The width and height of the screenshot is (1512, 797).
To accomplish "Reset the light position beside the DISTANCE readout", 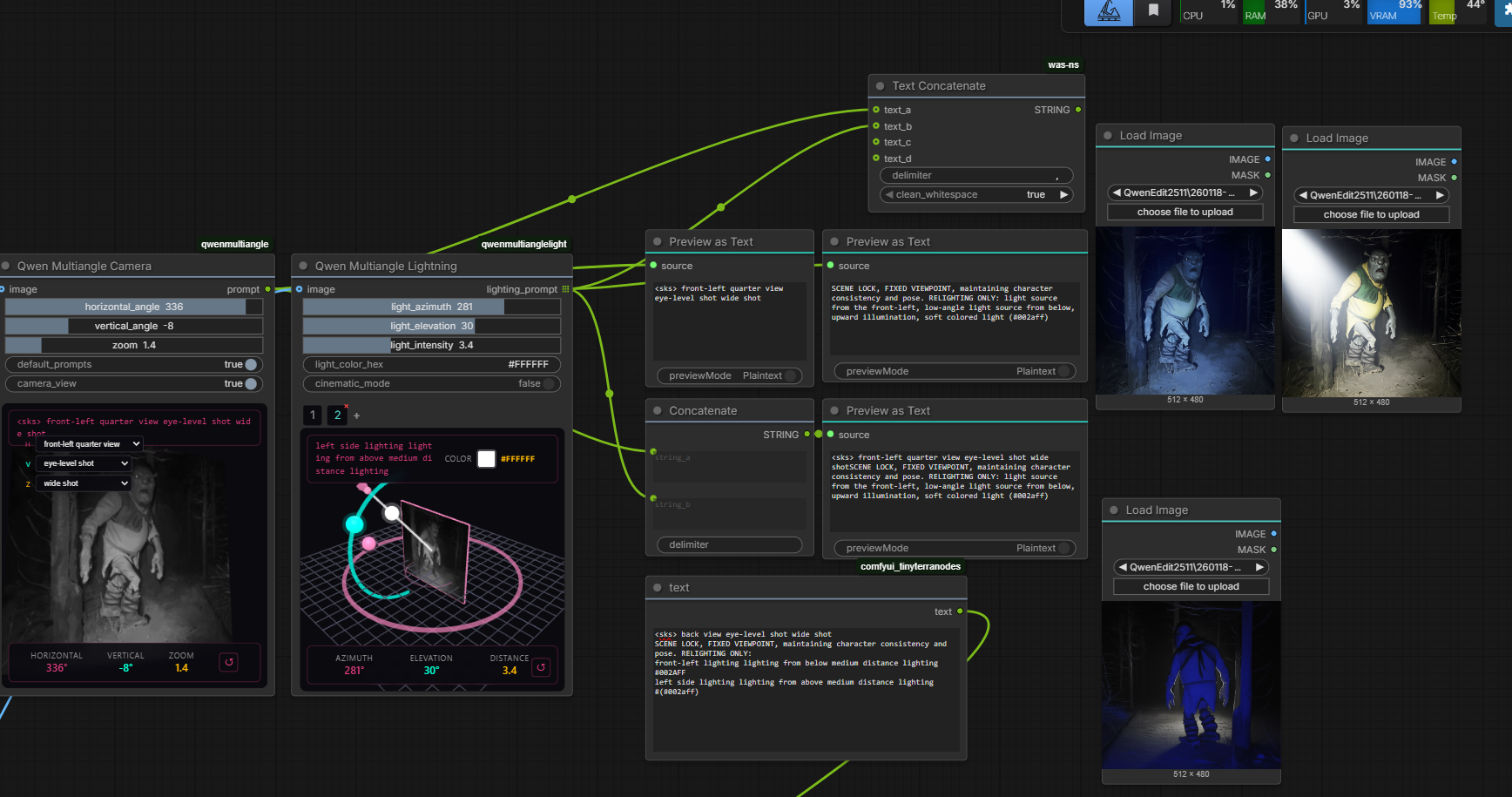I will point(541,667).
